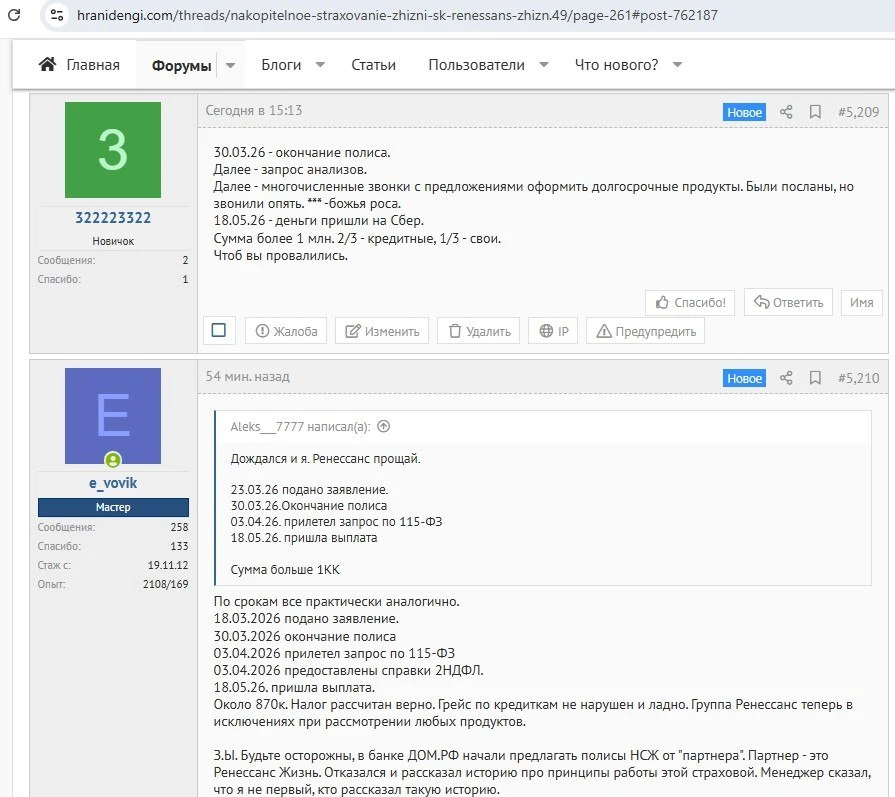Image resolution: width=895 pixels, height=797 pixels.
Task: Warn user with Предупредить button
Action: pos(646,331)
